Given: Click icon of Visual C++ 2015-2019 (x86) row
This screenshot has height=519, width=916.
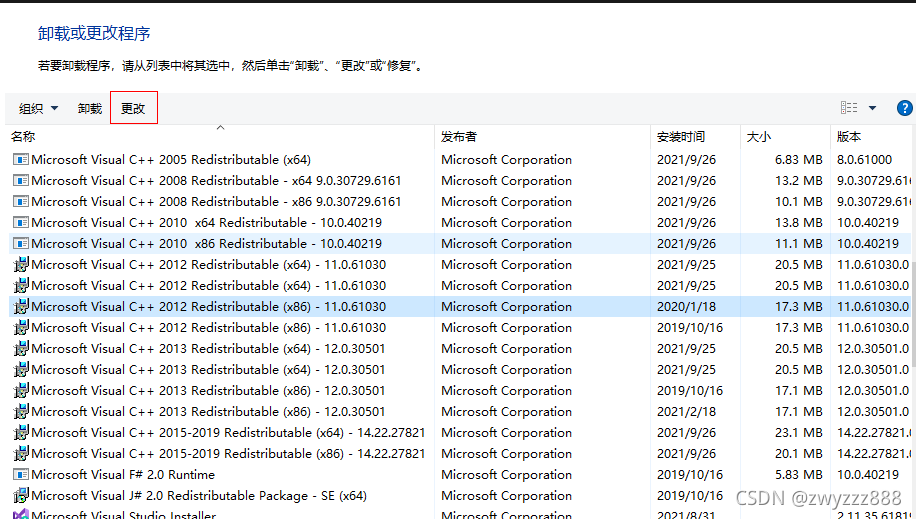Looking at the screenshot, I should (21, 454).
